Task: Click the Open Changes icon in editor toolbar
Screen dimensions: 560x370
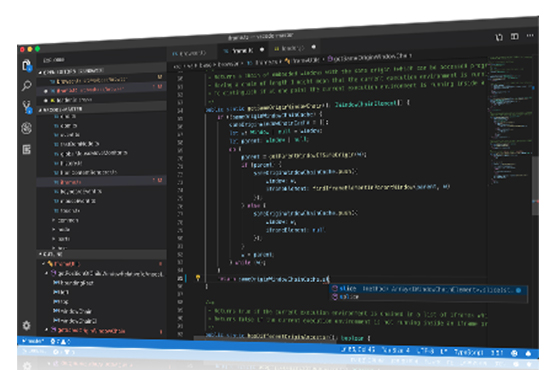Action: point(499,37)
